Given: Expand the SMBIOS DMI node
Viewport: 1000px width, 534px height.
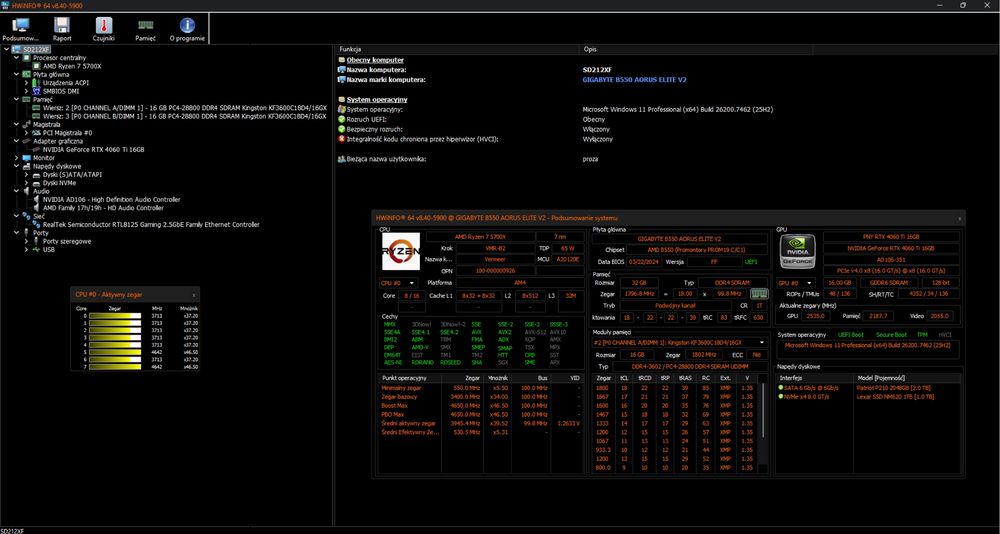Looking at the screenshot, I should click(x=26, y=91).
